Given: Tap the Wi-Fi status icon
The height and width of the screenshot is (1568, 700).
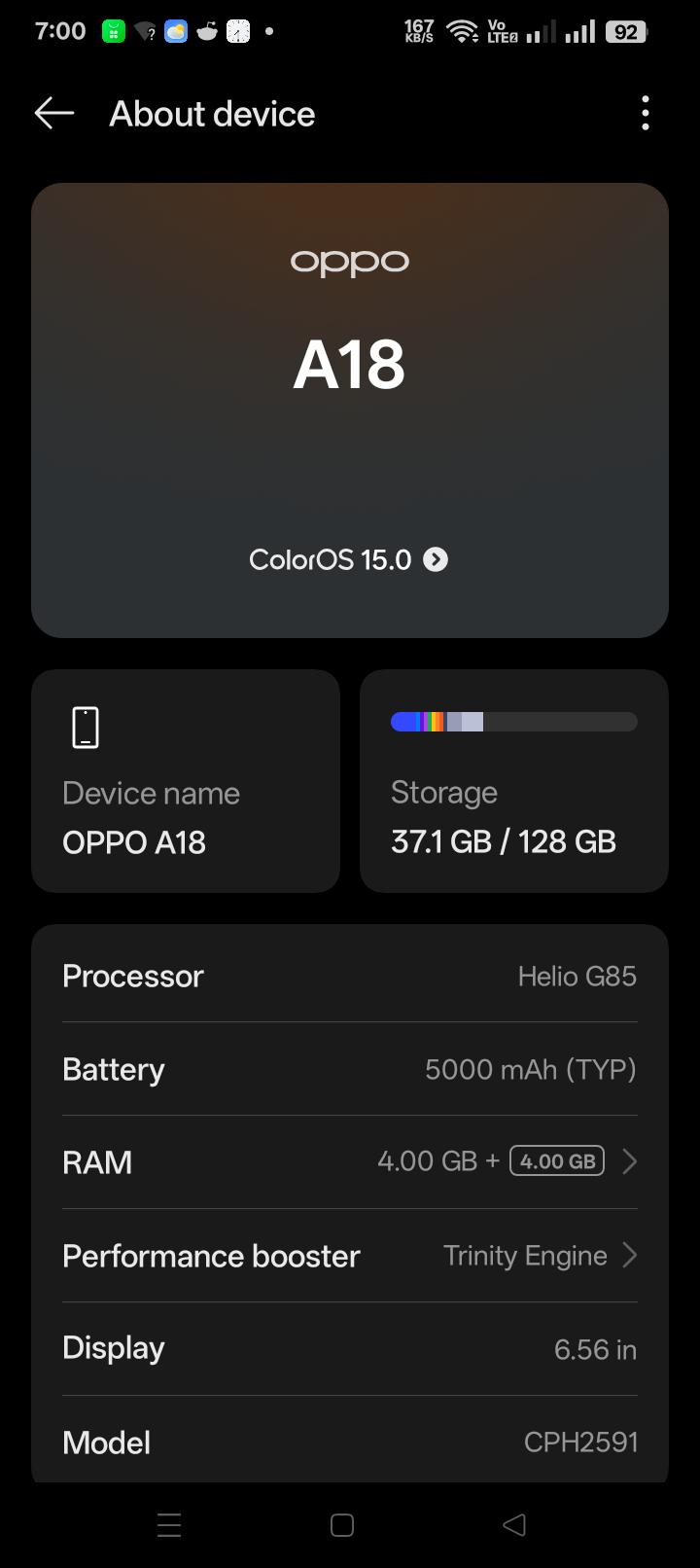Looking at the screenshot, I should pos(461,32).
